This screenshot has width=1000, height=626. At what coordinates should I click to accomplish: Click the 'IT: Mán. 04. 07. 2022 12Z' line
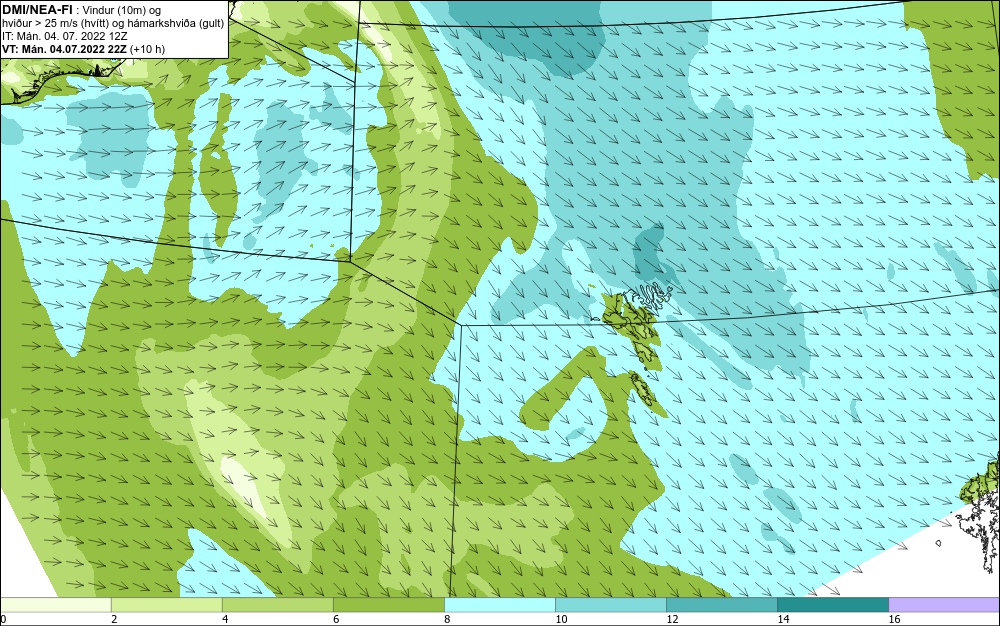click(64, 36)
